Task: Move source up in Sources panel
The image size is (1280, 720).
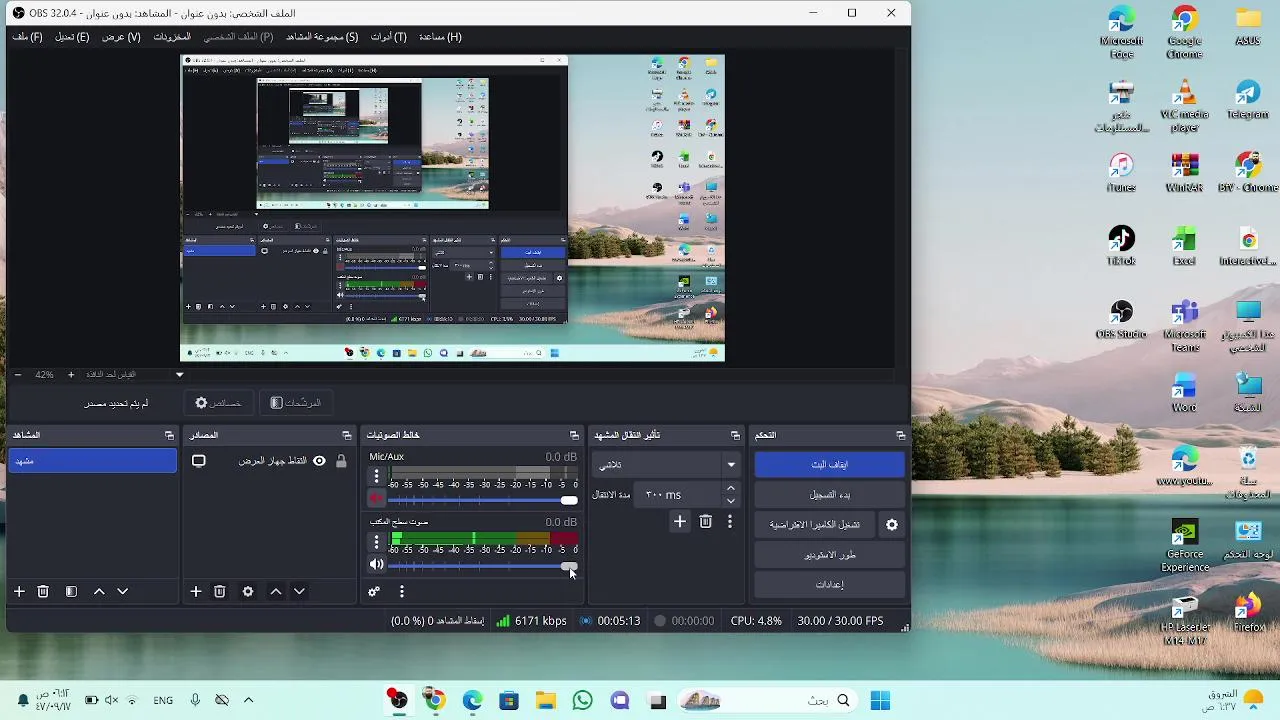Action: 276,591
